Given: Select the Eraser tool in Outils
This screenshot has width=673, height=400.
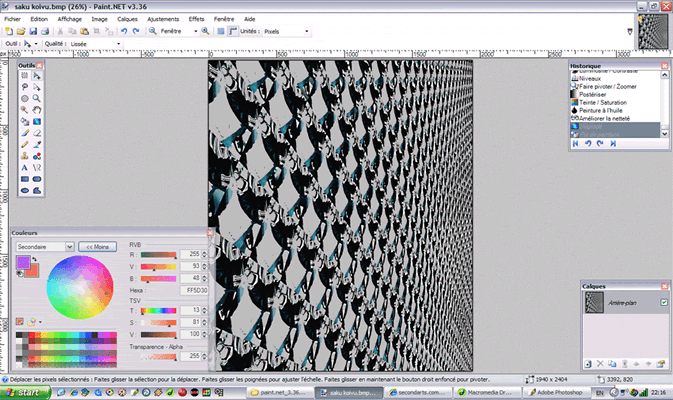Looking at the screenshot, I should click(36, 132).
